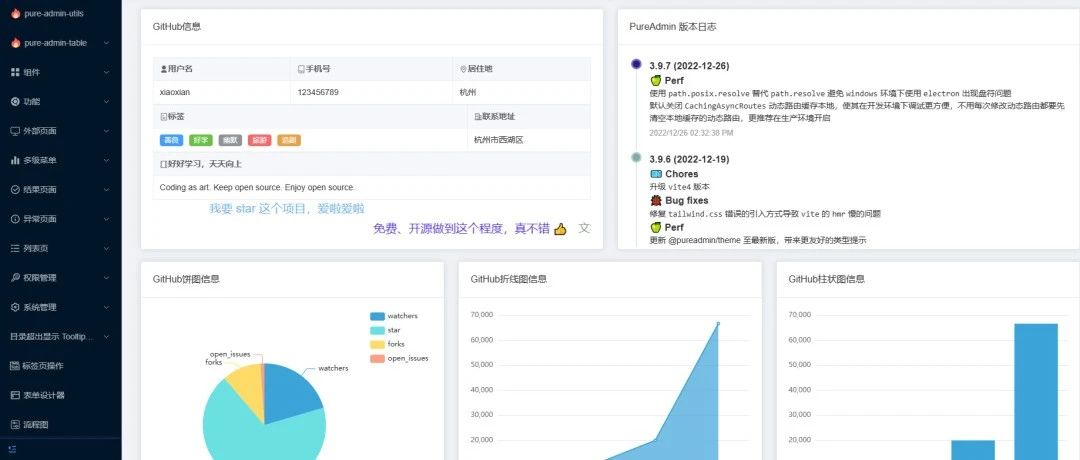Click the xiaoxian username cell
The image size is (1080, 460).
pyautogui.click(x=222, y=92)
